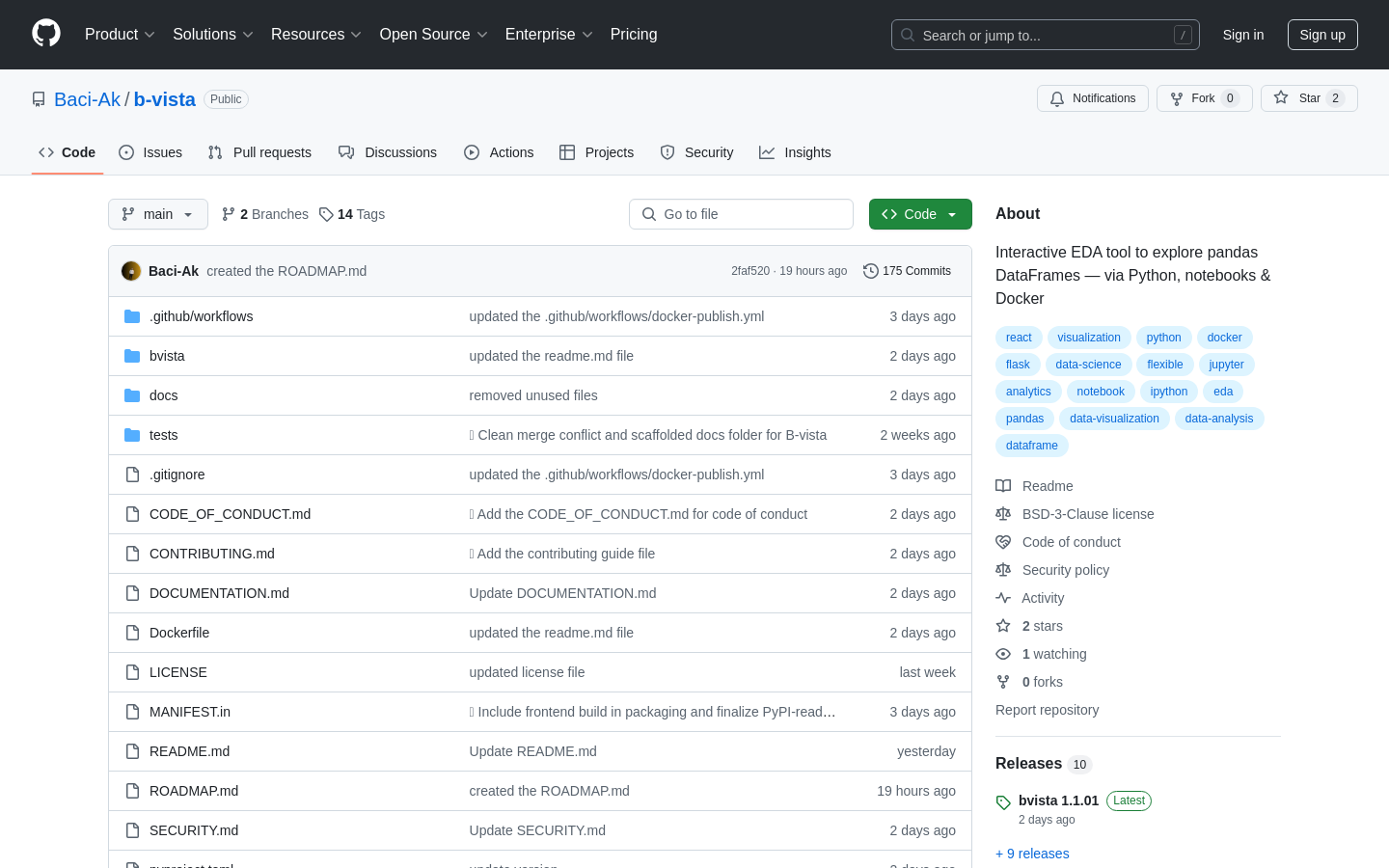Switch to the Insights tab

pyautogui.click(x=795, y=152)
